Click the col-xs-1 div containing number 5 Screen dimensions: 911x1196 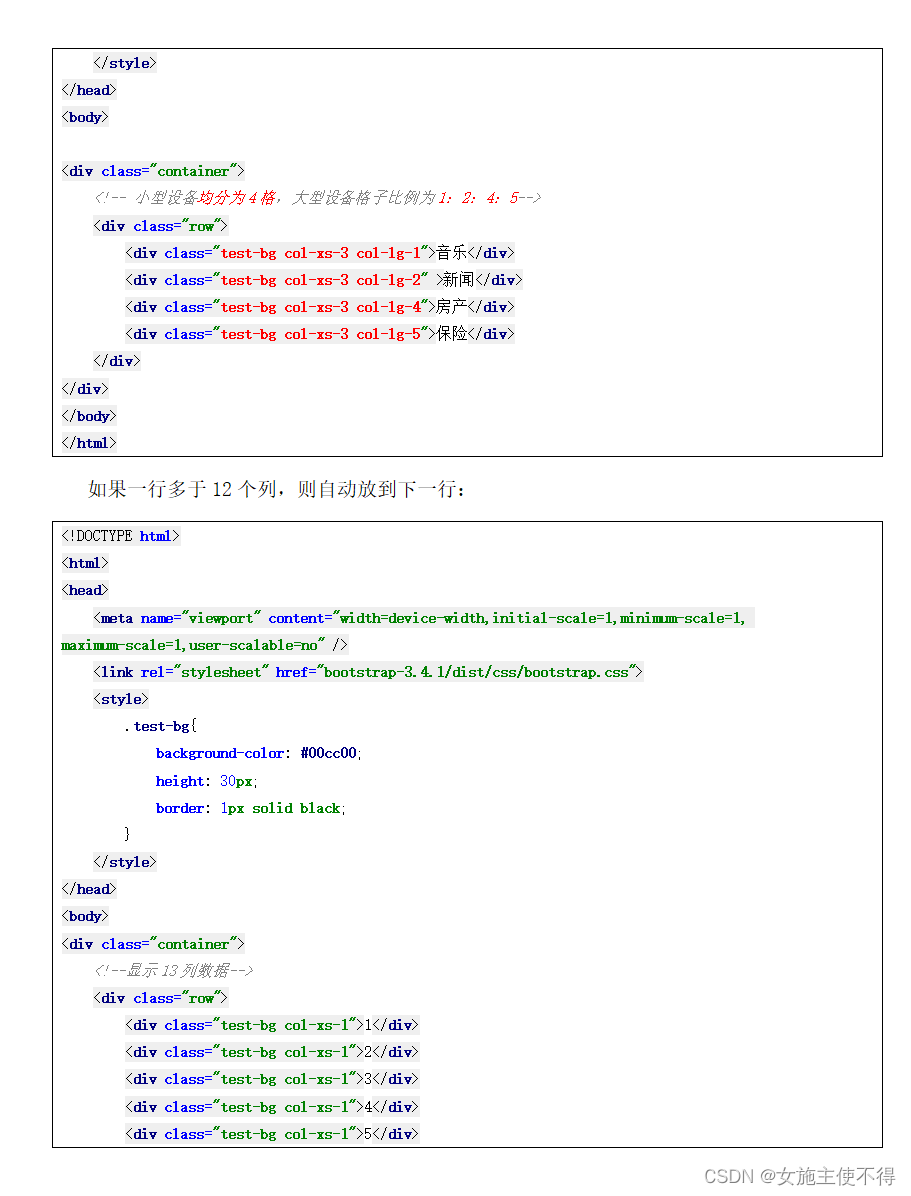pos(271,1134)
